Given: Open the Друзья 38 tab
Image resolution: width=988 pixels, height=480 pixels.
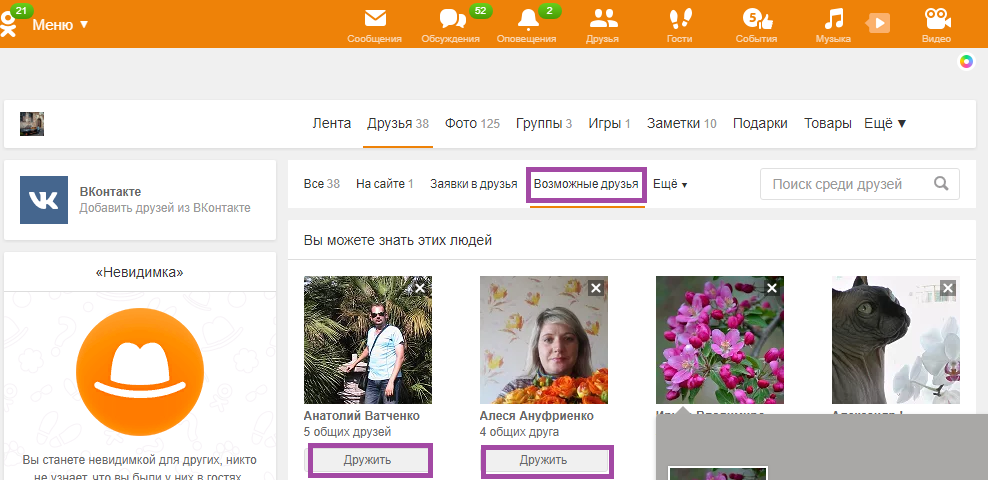Looking at the screenshot, I should (398, 123).
